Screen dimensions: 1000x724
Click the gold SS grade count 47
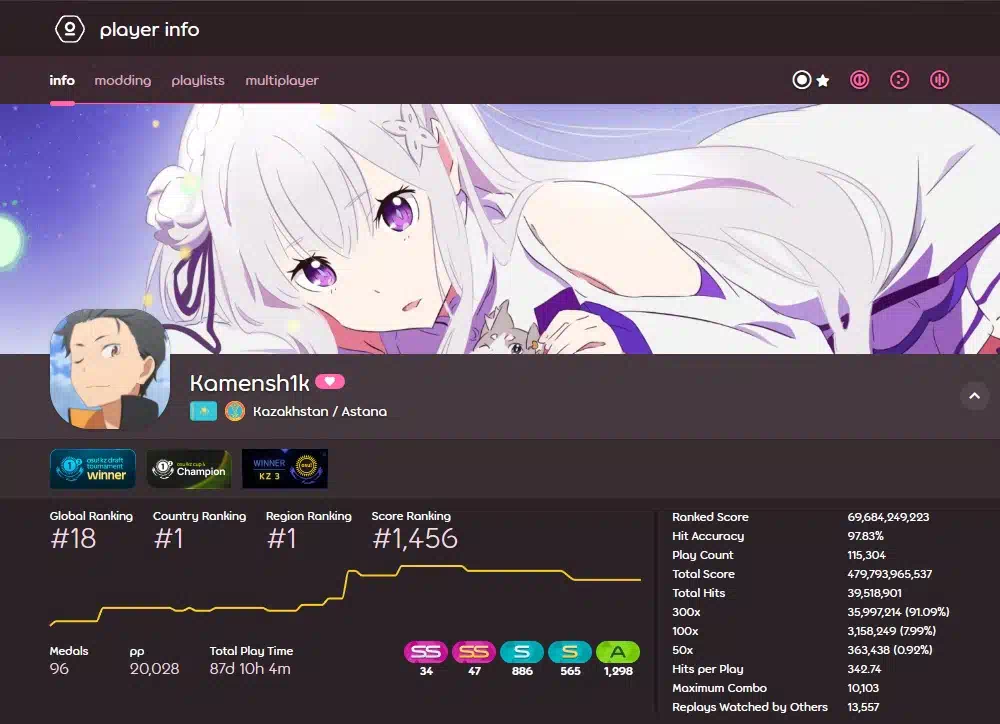[474, 671]
